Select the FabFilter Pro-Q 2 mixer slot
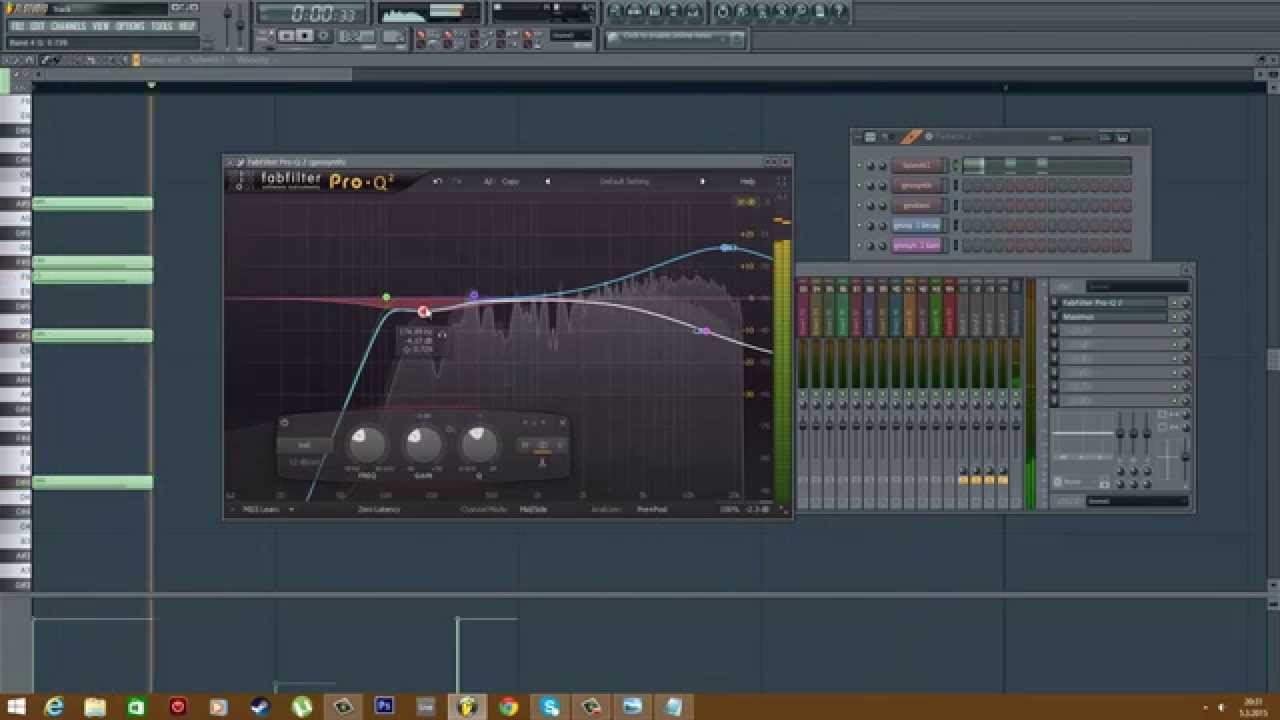The width and height of the screenshot is (1280, 720). pos(1113,302)
